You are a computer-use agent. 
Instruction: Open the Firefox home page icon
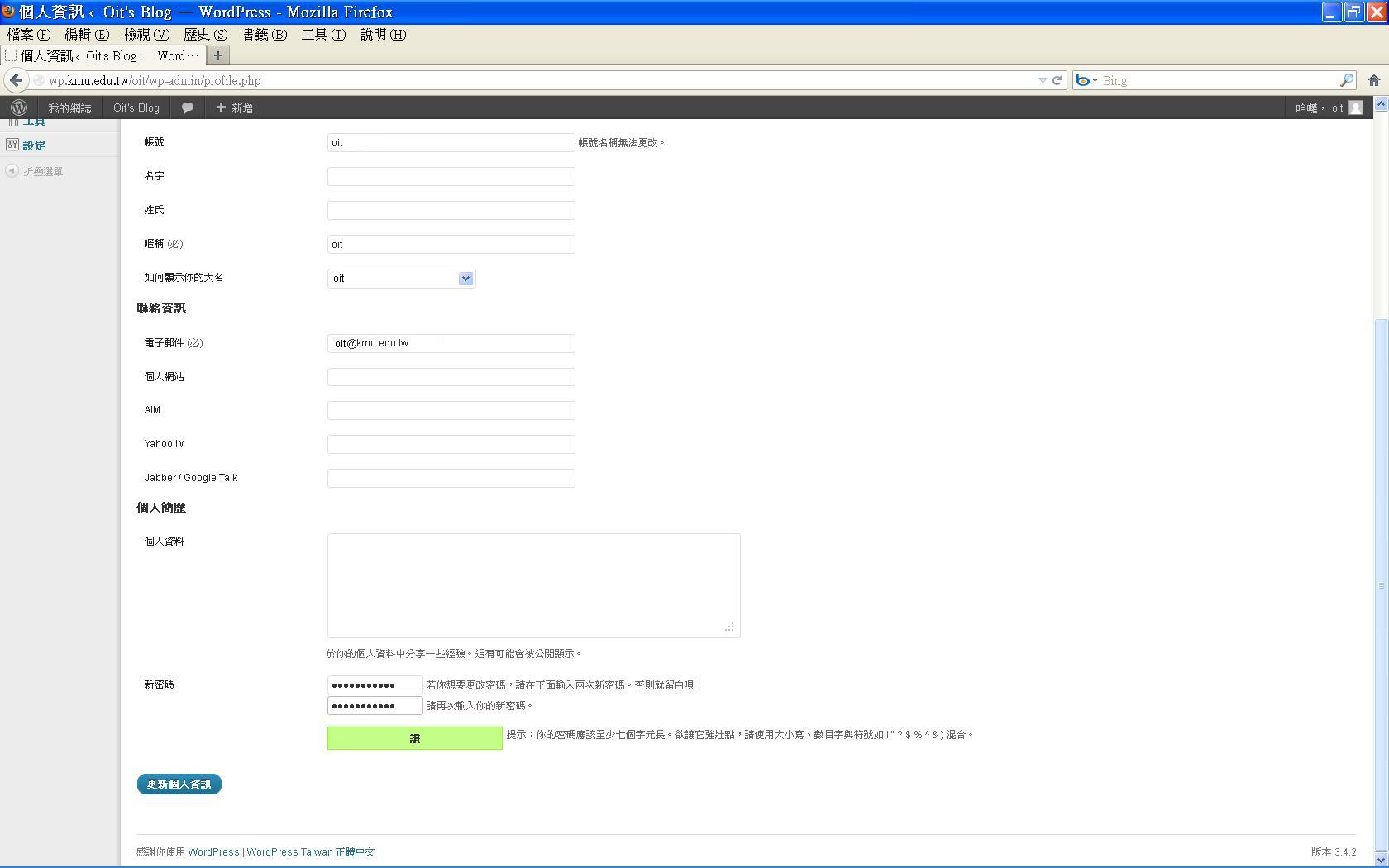1373,80
